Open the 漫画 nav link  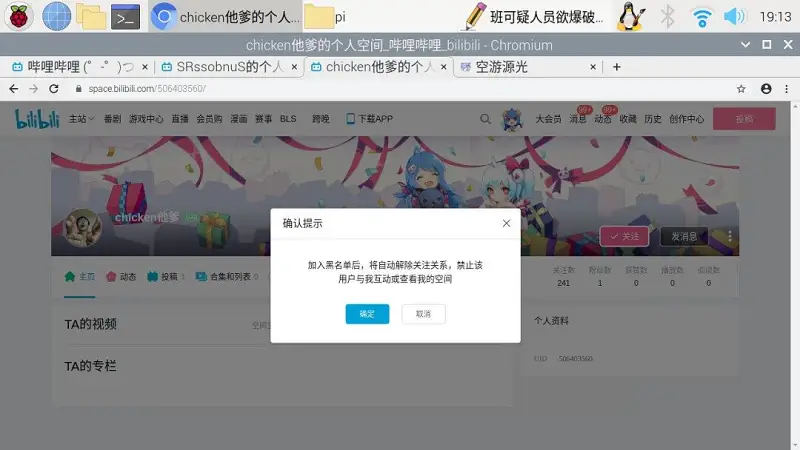(x=239, y=119)
